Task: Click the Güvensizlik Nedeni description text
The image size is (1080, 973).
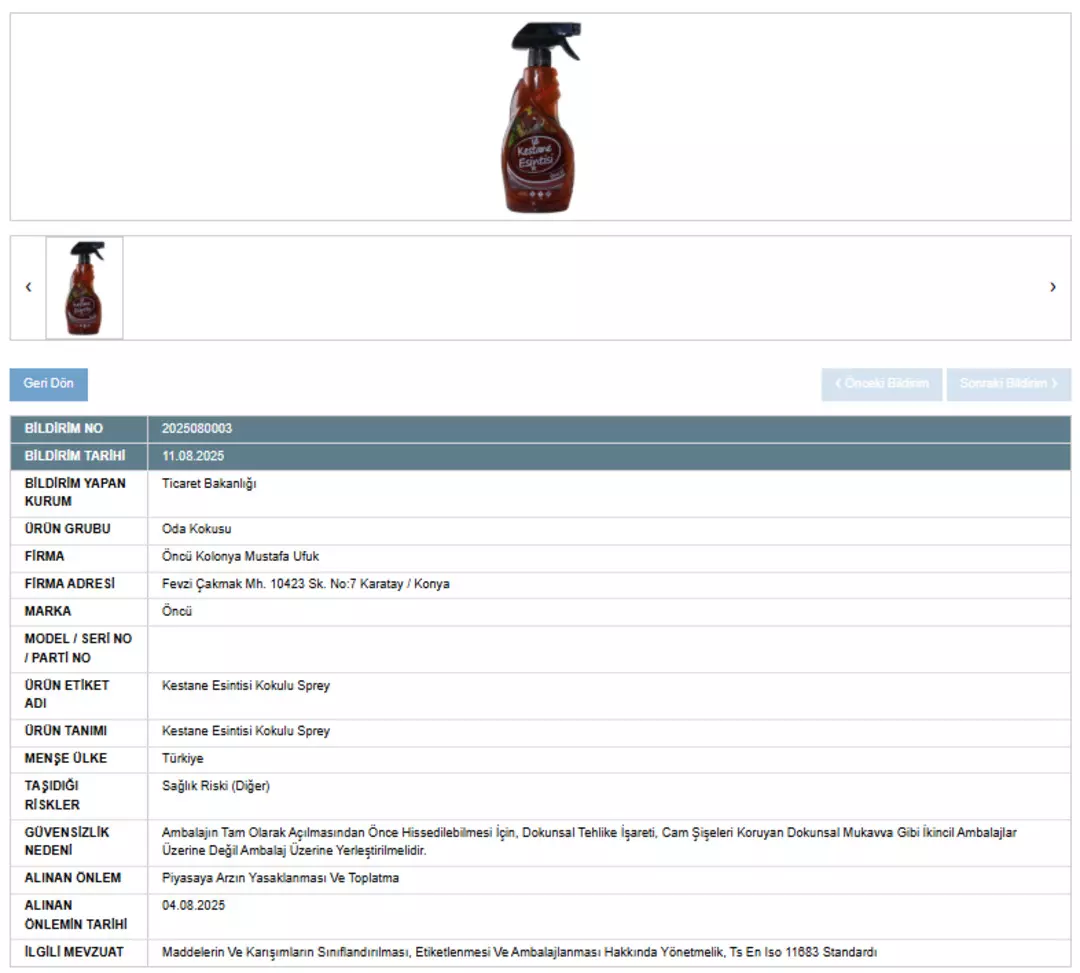Action: (588, 841)
